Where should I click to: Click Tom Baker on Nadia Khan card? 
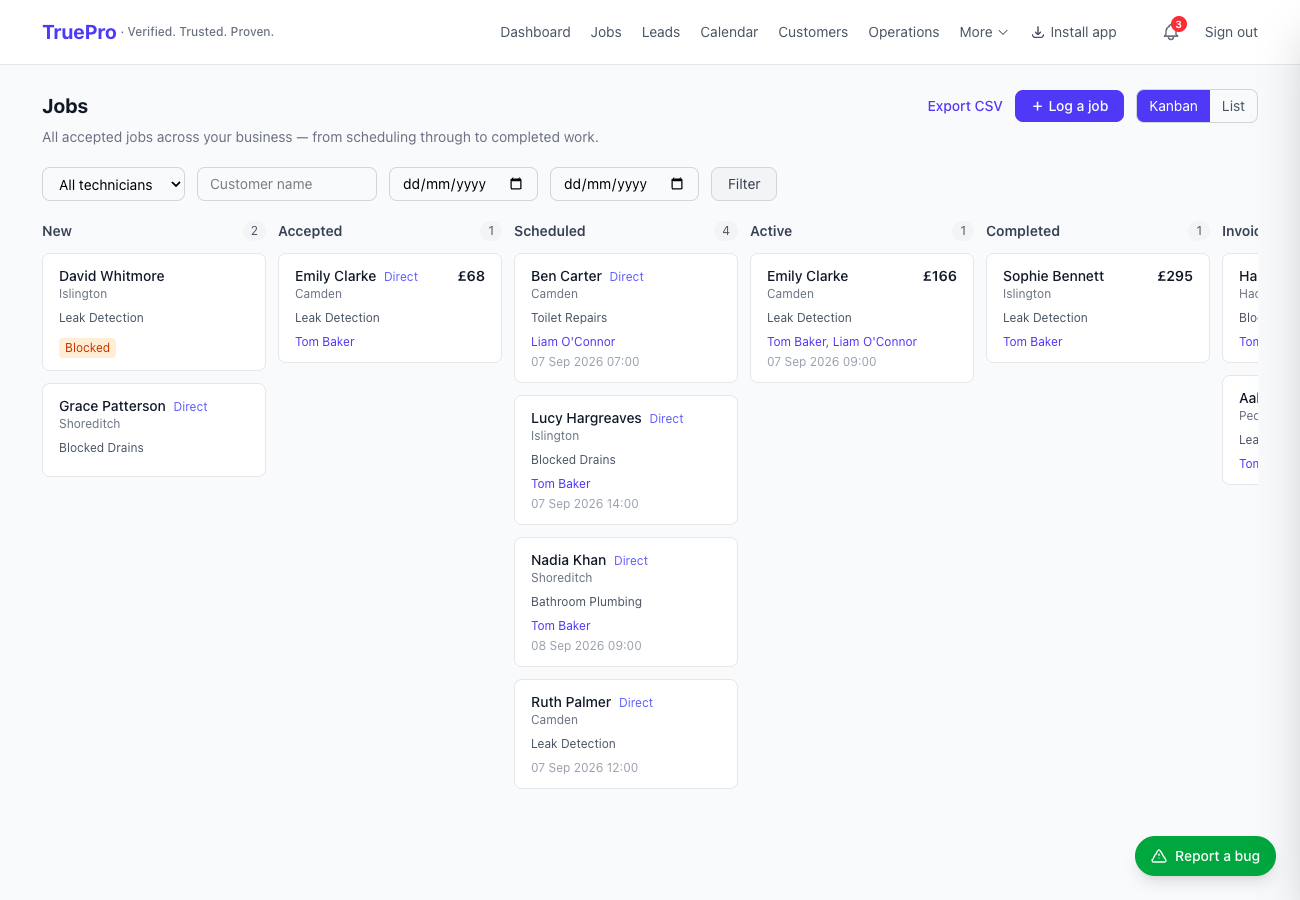click(561, 626)
